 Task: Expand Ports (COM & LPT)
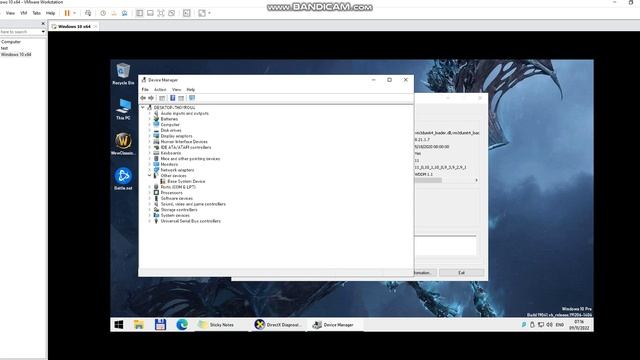coord(150,187)
